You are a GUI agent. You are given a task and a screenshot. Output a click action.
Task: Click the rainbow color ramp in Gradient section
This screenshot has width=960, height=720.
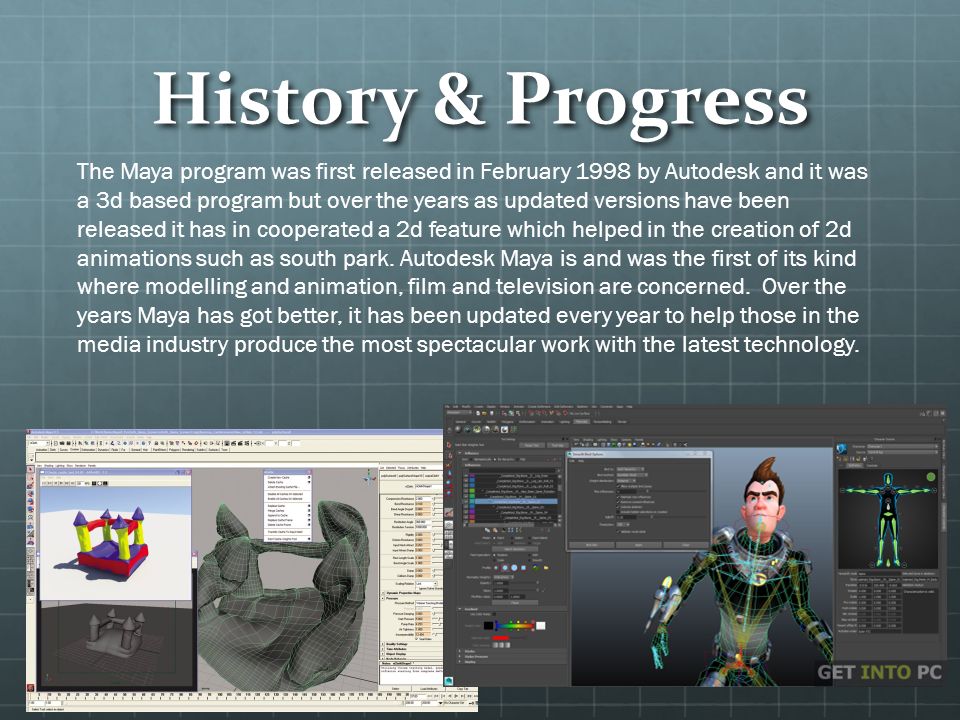(x=514, y=626)
